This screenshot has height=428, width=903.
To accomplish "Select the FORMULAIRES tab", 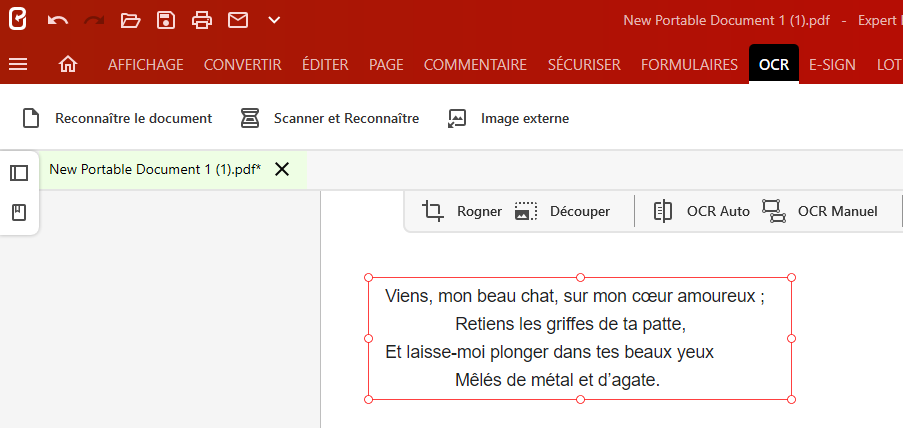I will (689, 65).
